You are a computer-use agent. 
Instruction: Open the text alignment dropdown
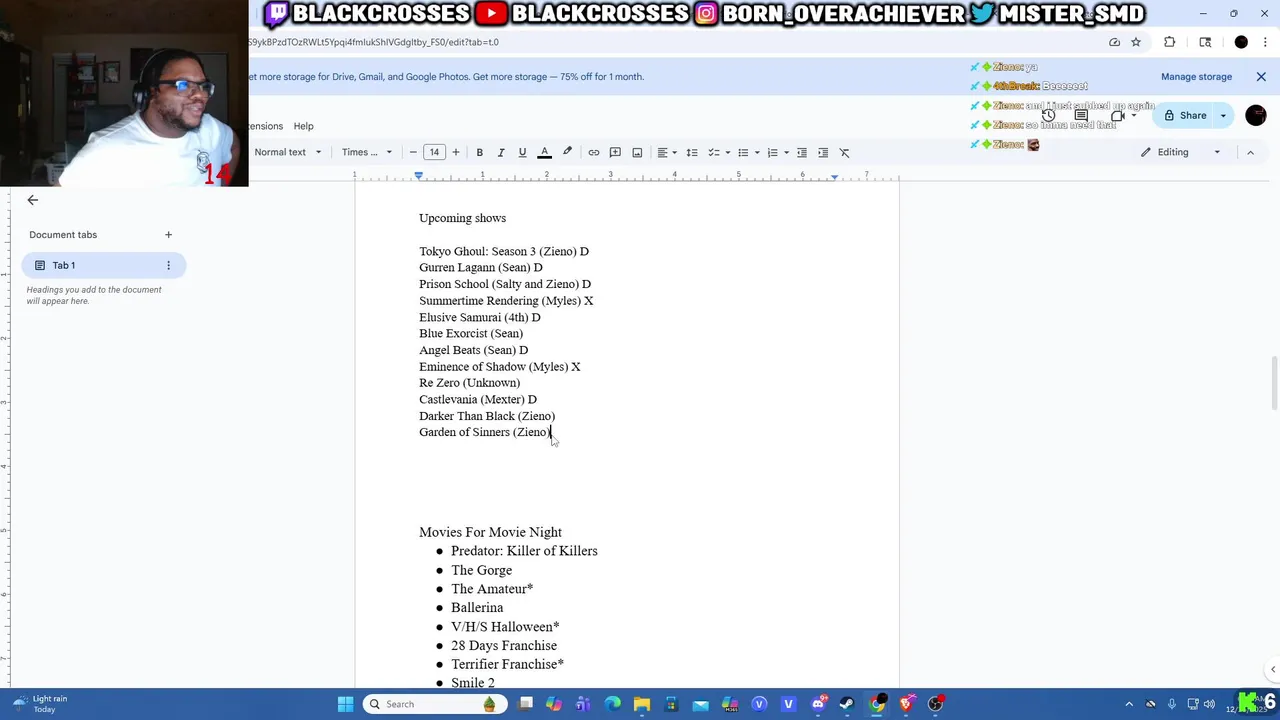pyautogui.click(x=666, y=152)
